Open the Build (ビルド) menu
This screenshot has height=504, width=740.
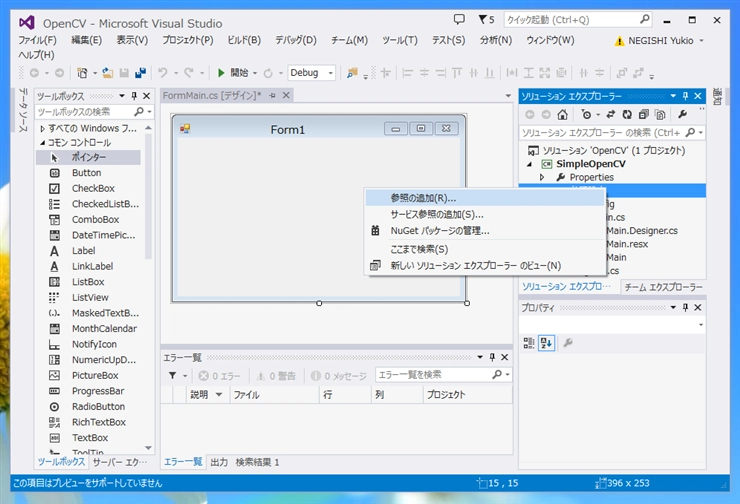[x=244, y=40]
